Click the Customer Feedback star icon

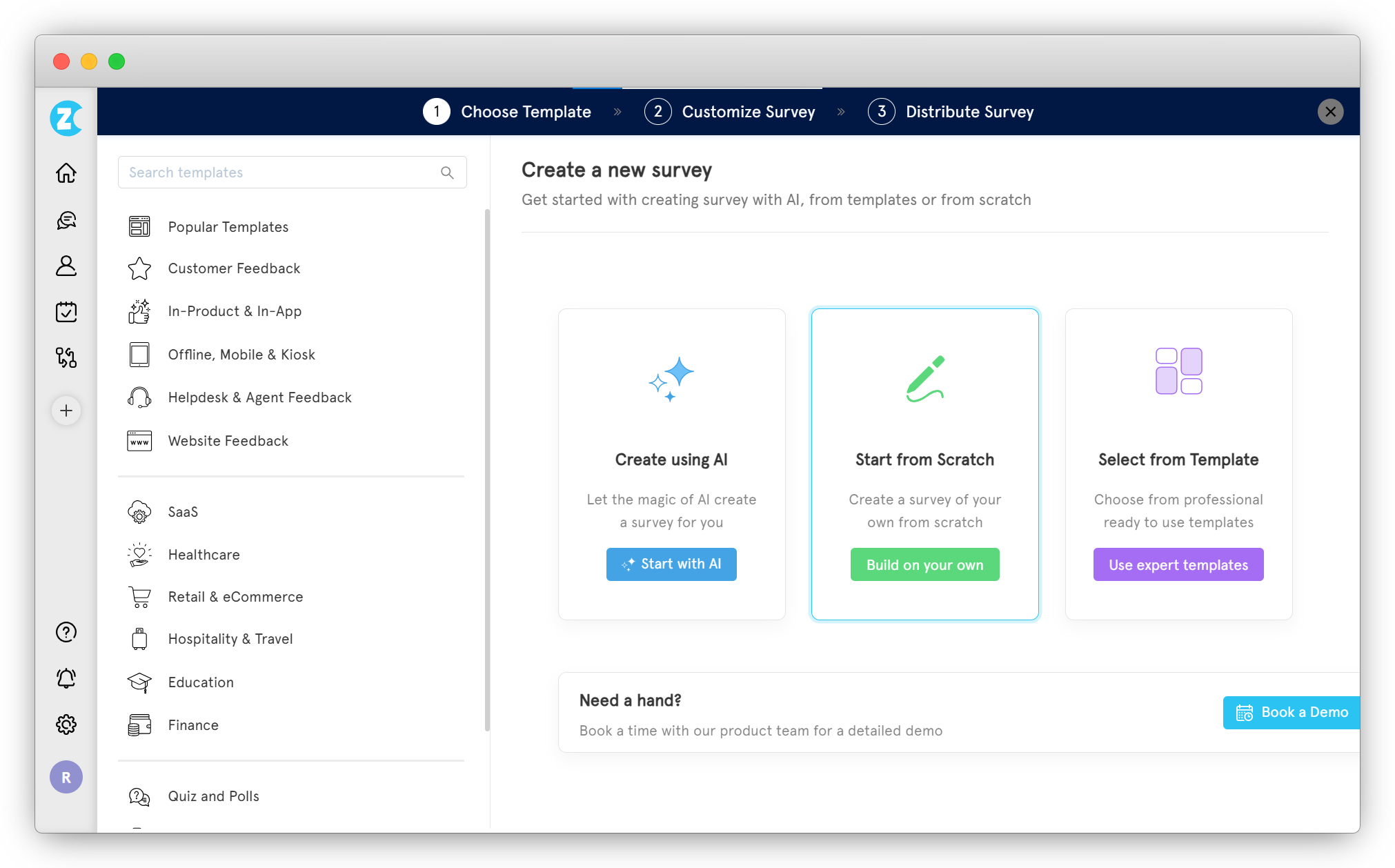point(139,268)
